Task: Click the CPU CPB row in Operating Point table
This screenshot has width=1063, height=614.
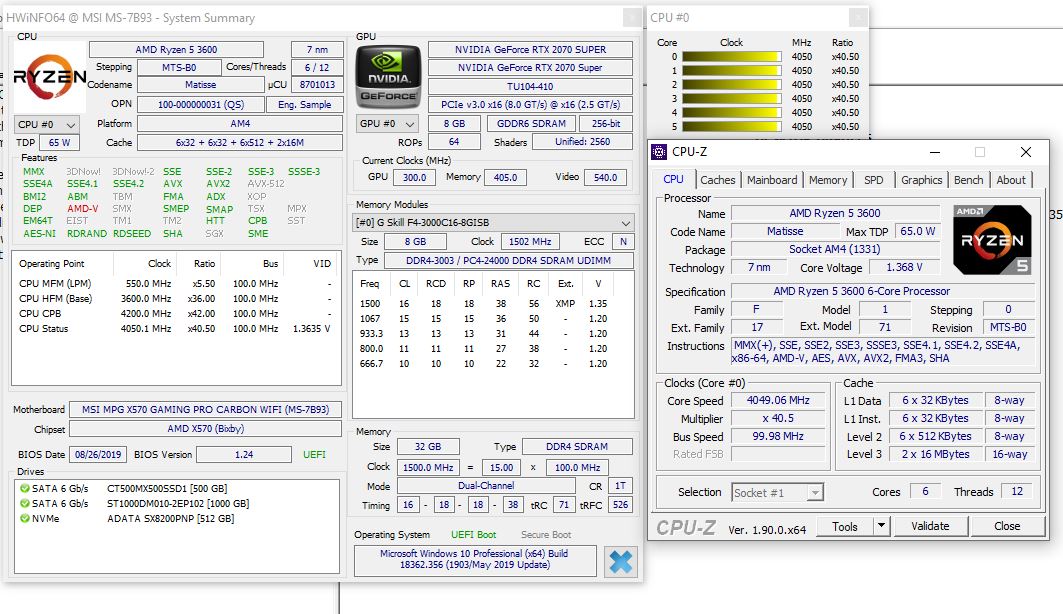Action: pos(175,314)
